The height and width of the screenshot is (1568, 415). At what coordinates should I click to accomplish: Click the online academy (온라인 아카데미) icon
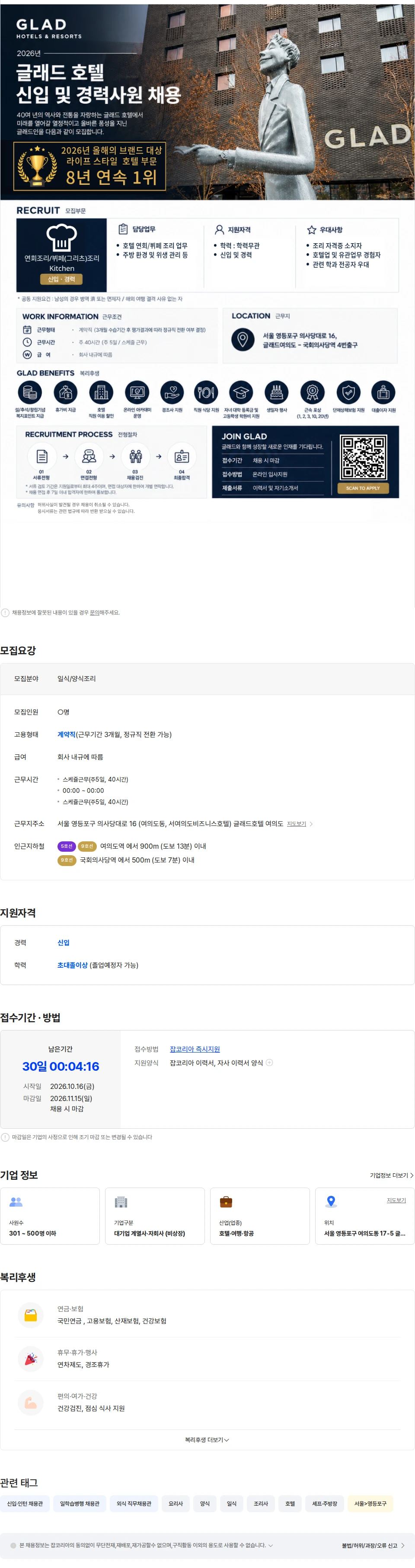click(x=137, y=393)
